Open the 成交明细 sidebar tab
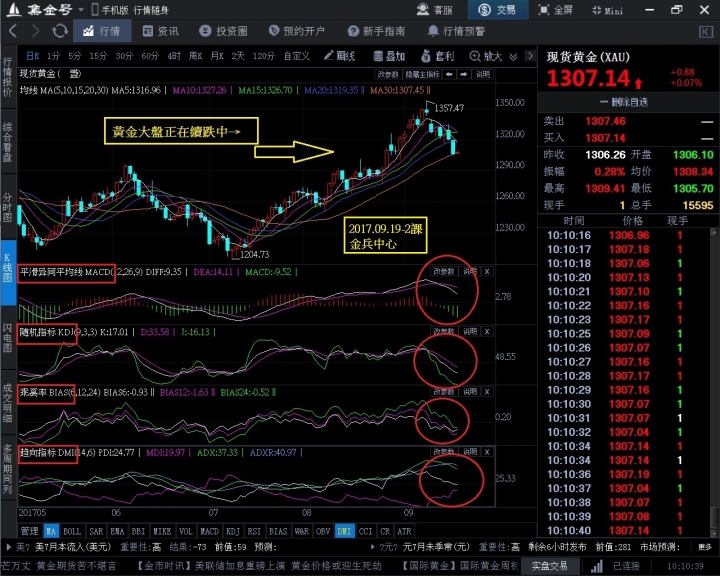720x576 pixels. coord(8,403)
